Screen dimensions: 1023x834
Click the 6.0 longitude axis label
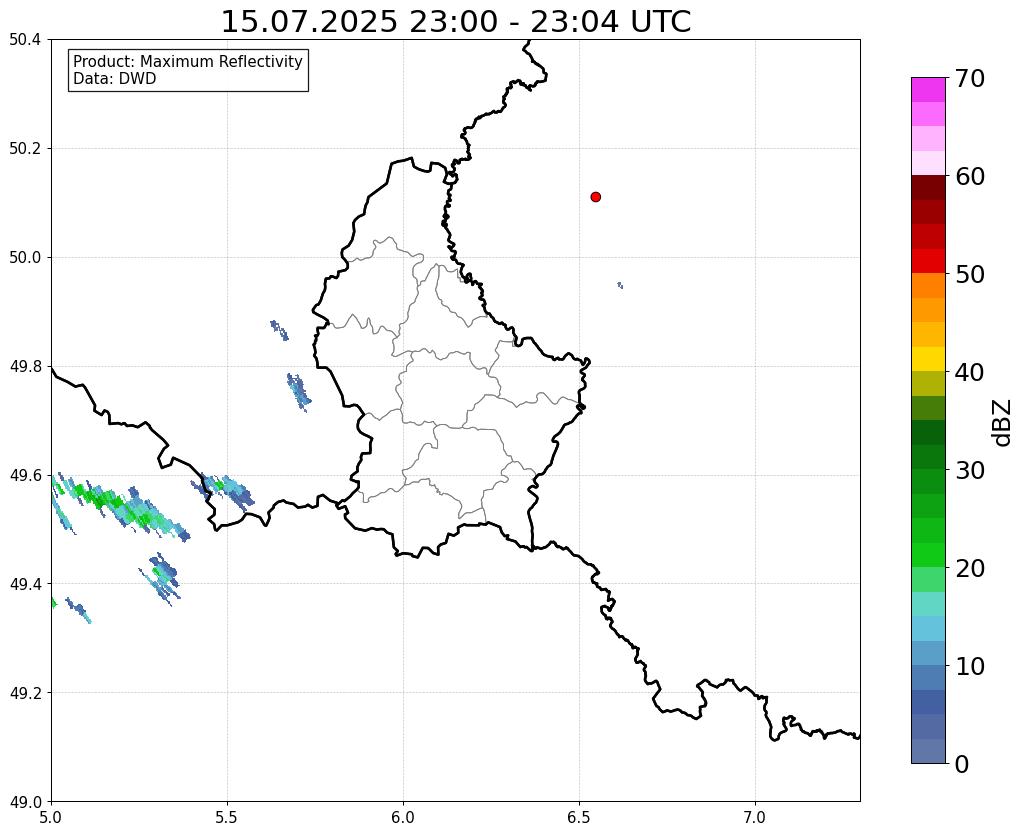[403, 818]
